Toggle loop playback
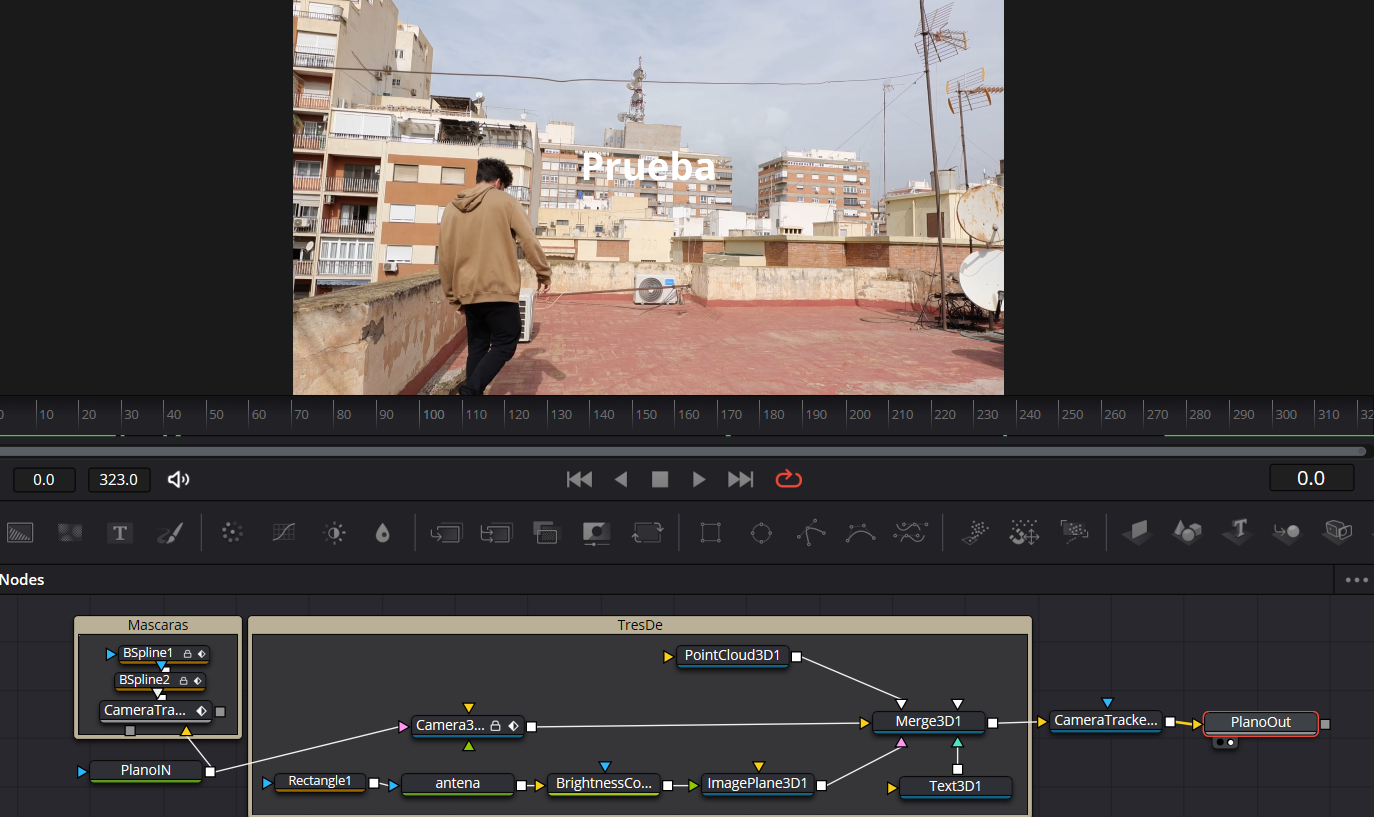 pyautogui.click(x=788, y=479)
